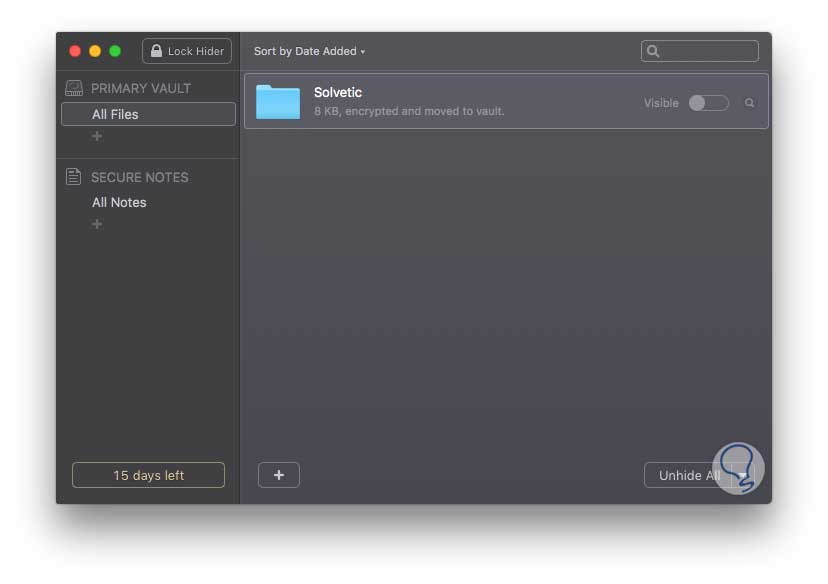The height and width of the screenshot is (584, 828).
Task: Click the magnifier icon in search box
Action: click(x=653, y=51)
